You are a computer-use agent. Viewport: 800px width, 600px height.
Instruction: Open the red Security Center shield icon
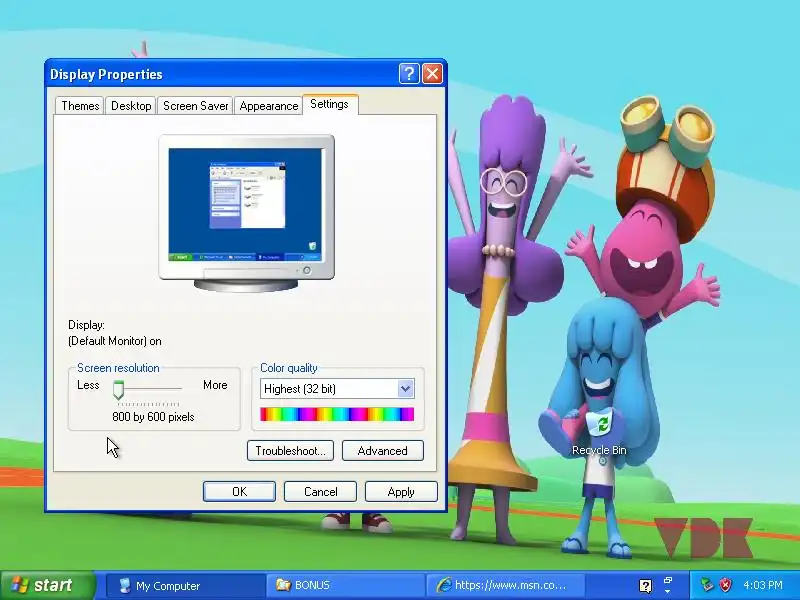click(726, 585)
